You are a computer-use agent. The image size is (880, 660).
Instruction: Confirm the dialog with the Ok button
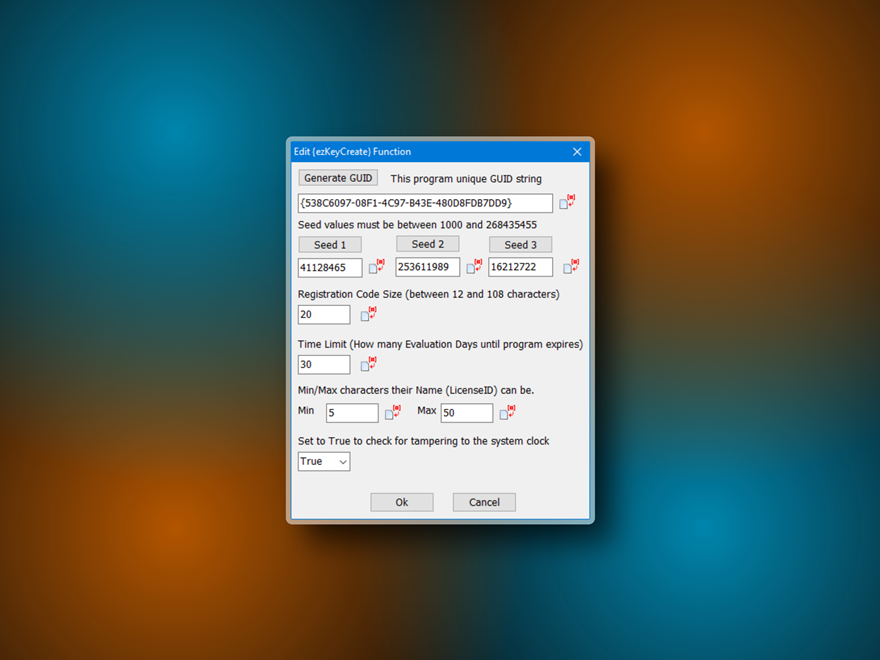[x=401, y=502]
